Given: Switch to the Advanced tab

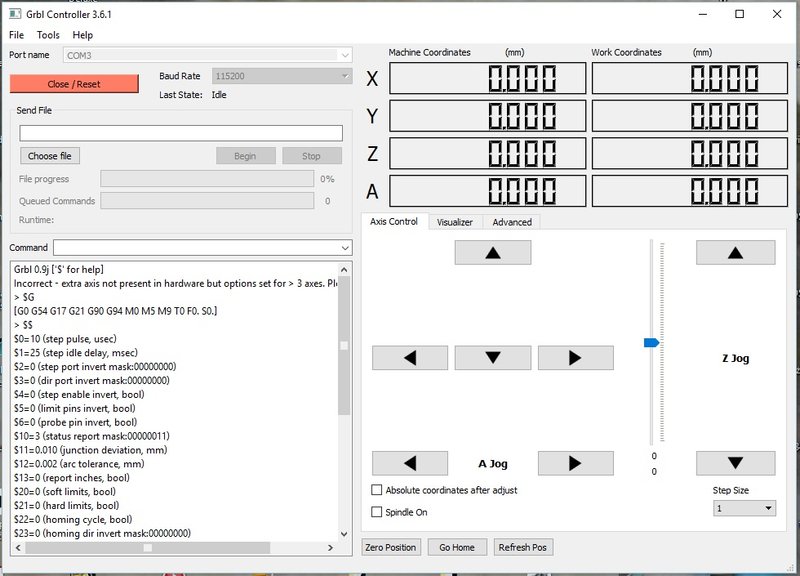Looking at the screenshot, I should [x=512, y=222].
